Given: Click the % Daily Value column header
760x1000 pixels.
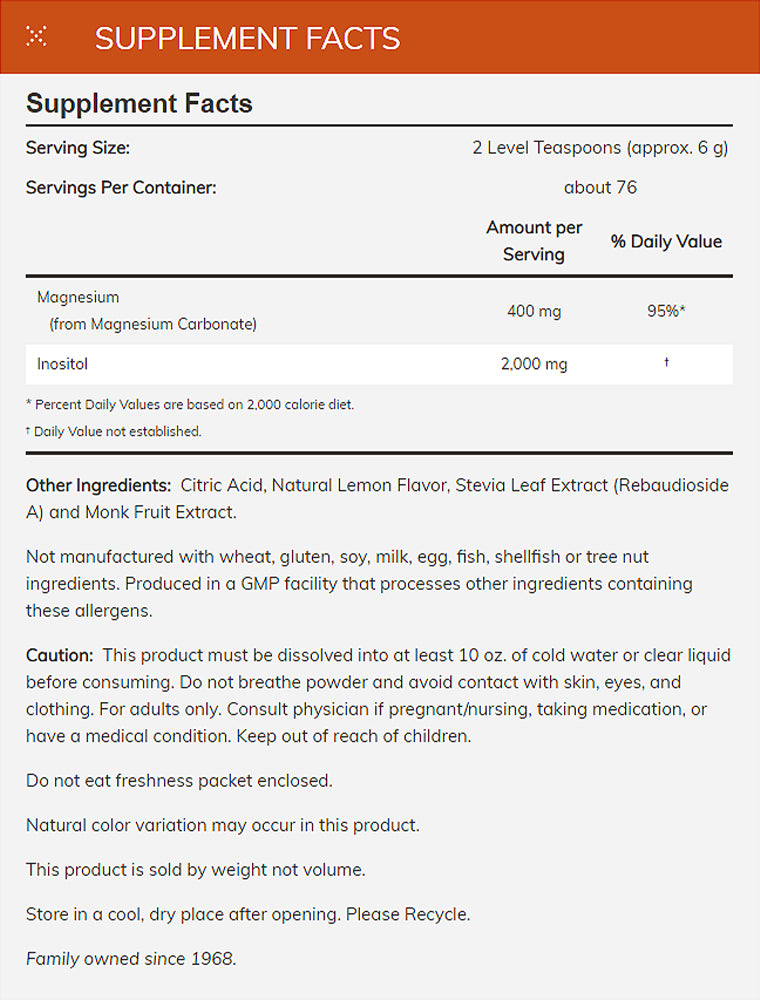Looking at the screenshot, I should (666, 241).
